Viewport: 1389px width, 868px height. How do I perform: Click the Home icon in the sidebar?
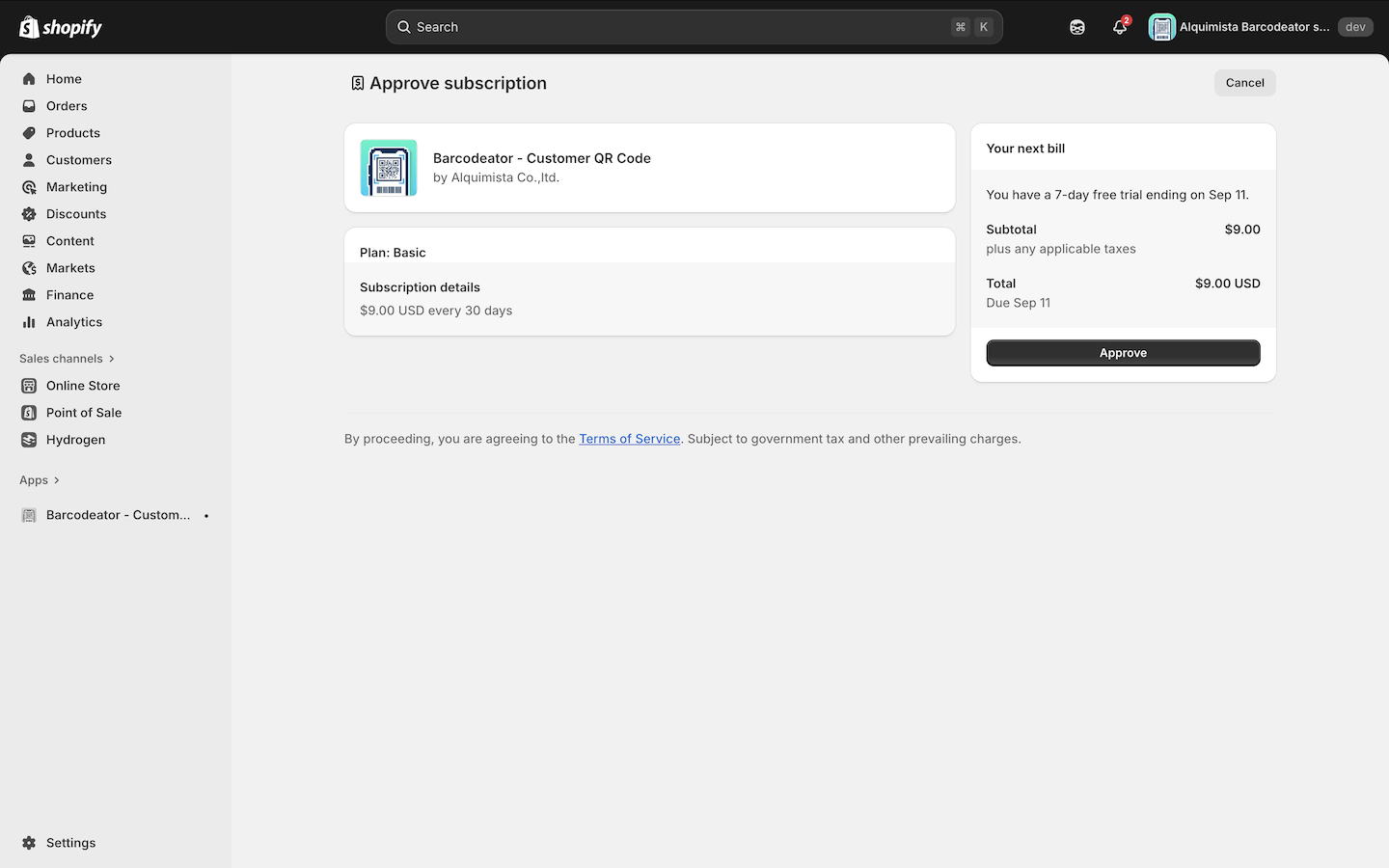coord(29,79)
